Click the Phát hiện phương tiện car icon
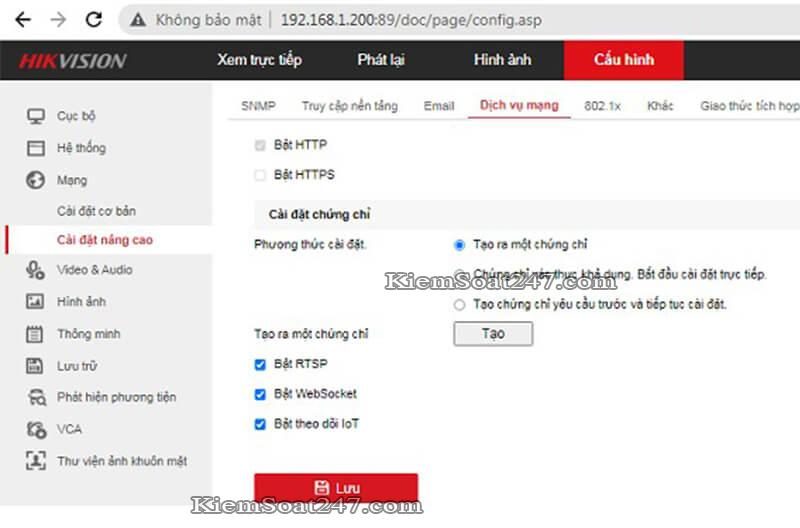 click(36, 397)
